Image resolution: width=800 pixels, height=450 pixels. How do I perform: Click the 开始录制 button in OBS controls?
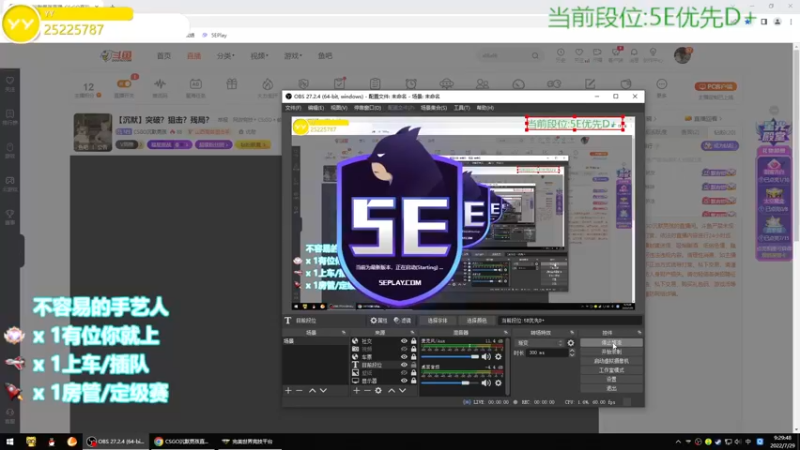pos(611,352)
